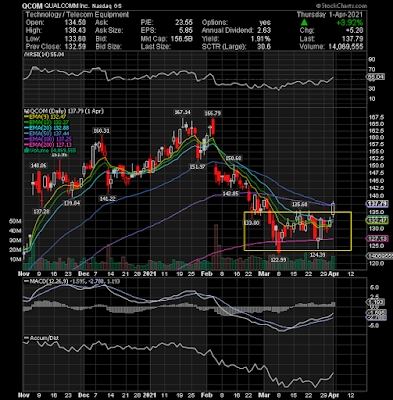
Task: Select the Annual Dividend value 2.63
Action: pyautogui.click(x=264, y=30)
